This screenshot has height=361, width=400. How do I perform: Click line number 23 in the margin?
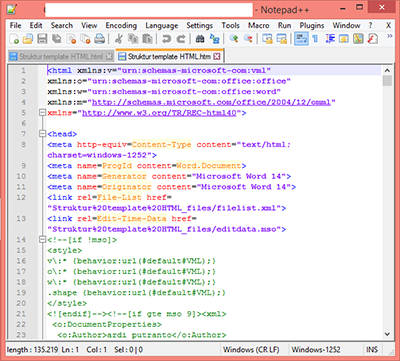click(x=21, y=335)
